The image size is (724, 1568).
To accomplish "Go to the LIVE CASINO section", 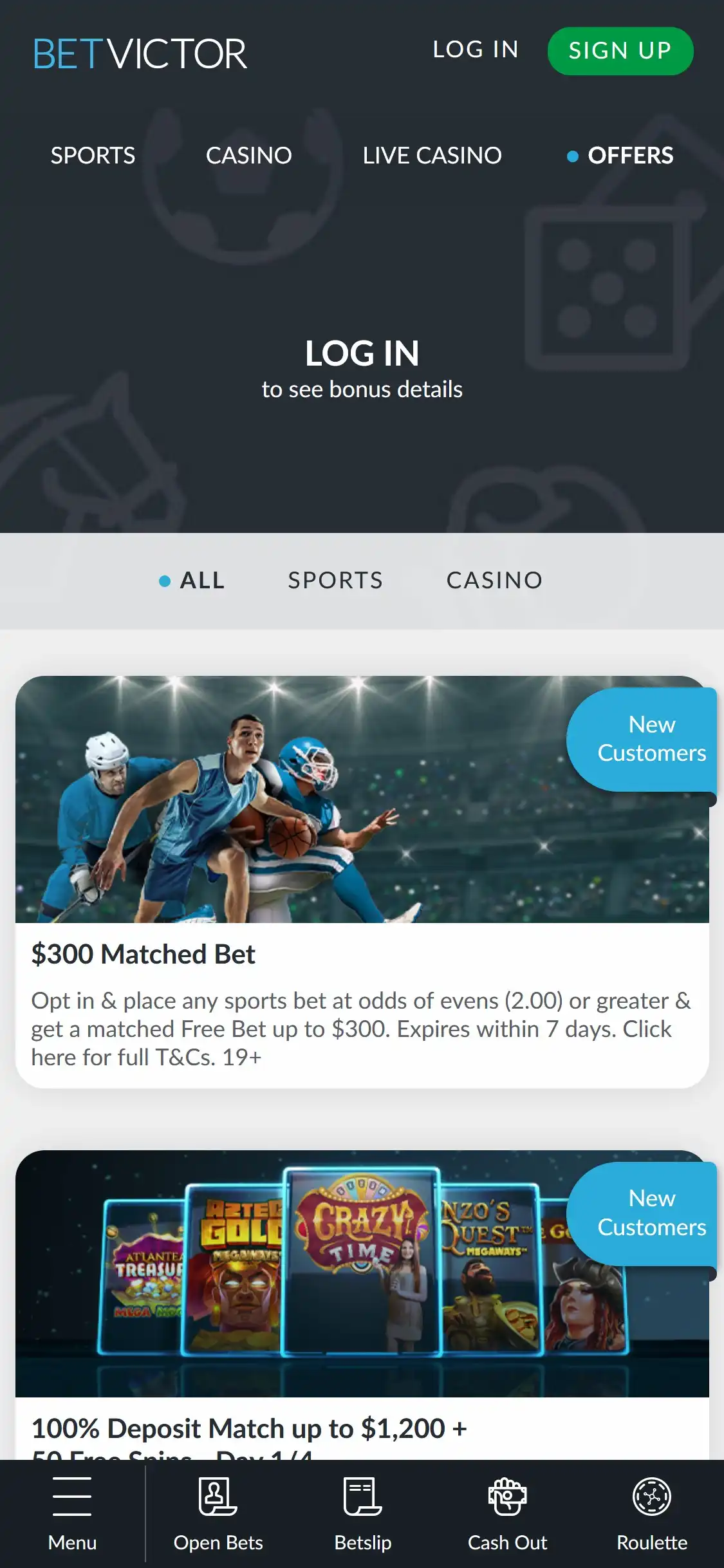I will pyautogui.click(x=432, y=155).
